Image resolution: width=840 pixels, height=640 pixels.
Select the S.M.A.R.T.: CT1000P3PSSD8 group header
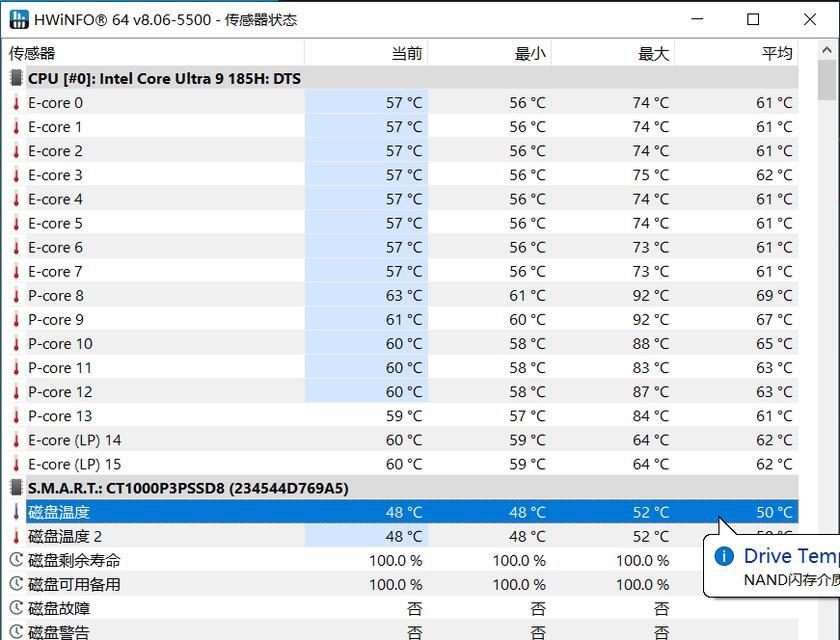pyautogui.click(x=188, y=488)
